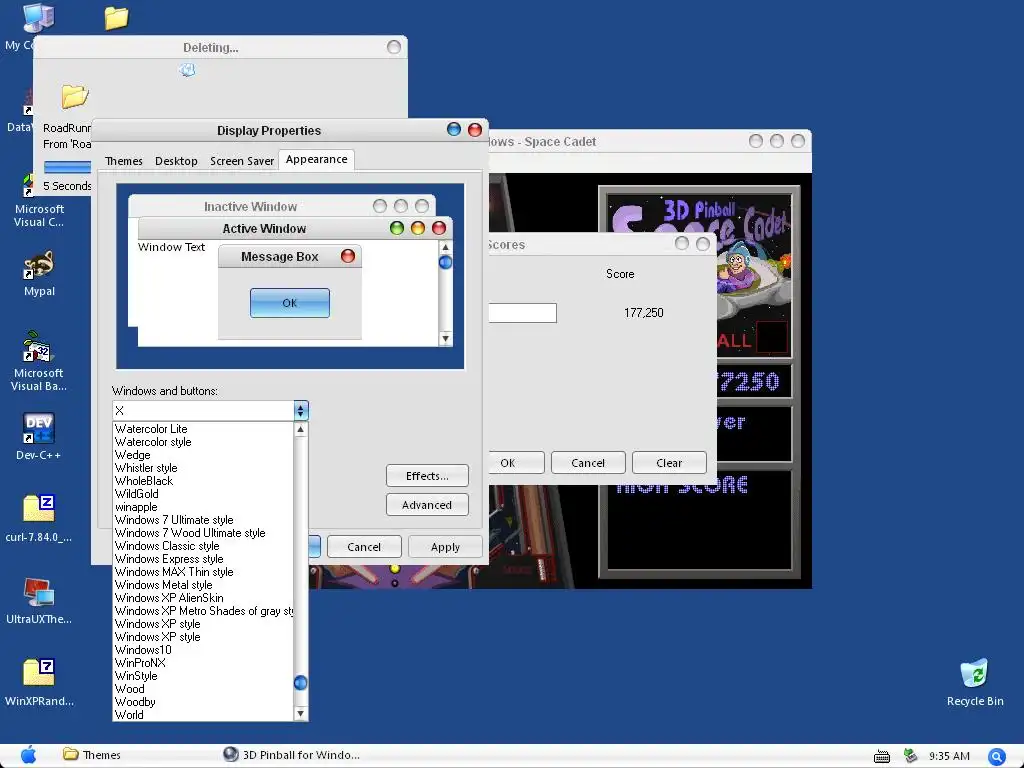
Task: Click Cancel in Display Properties
Action: tap(364, 547)
